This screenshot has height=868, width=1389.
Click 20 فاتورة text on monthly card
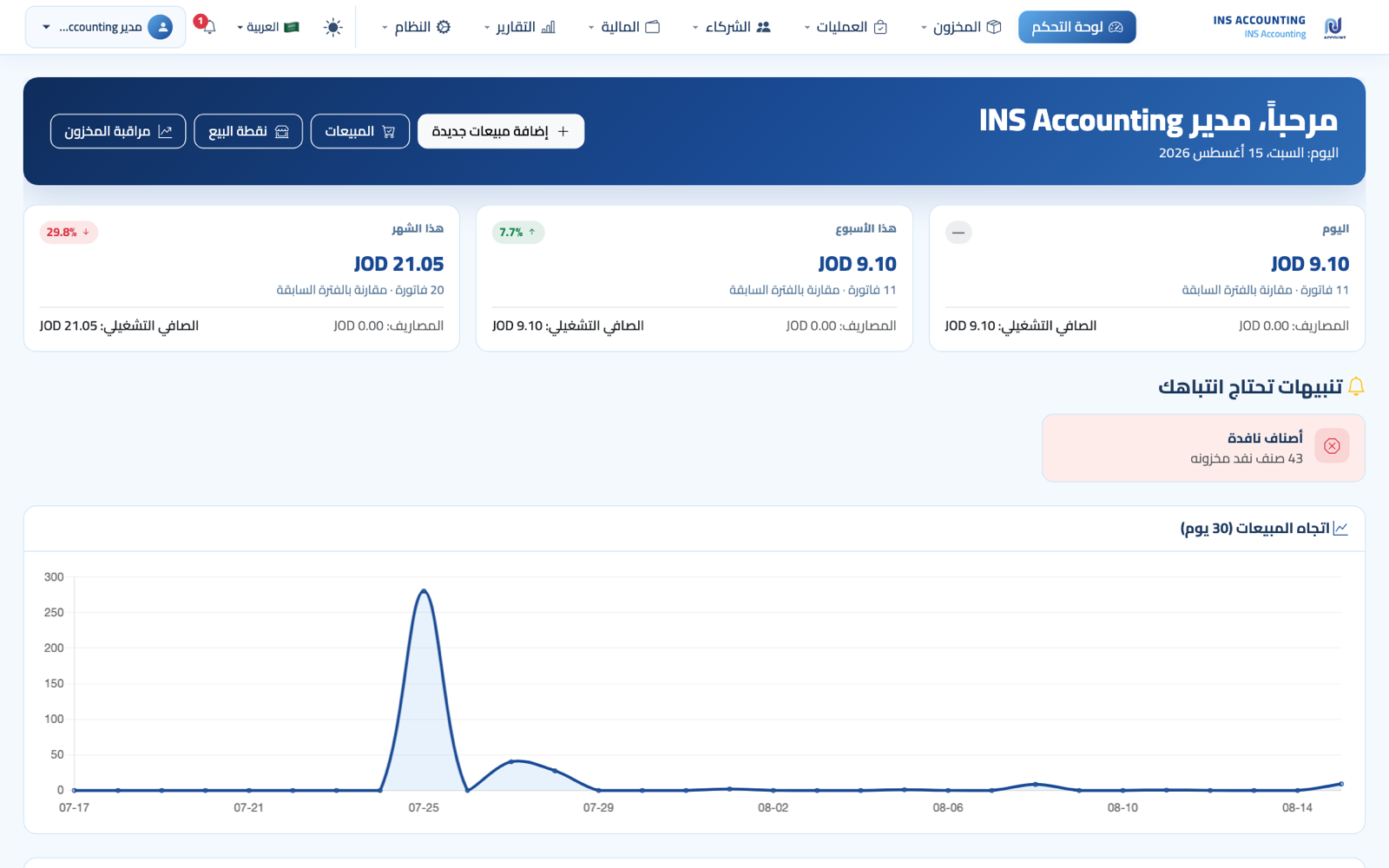[420, 290]
